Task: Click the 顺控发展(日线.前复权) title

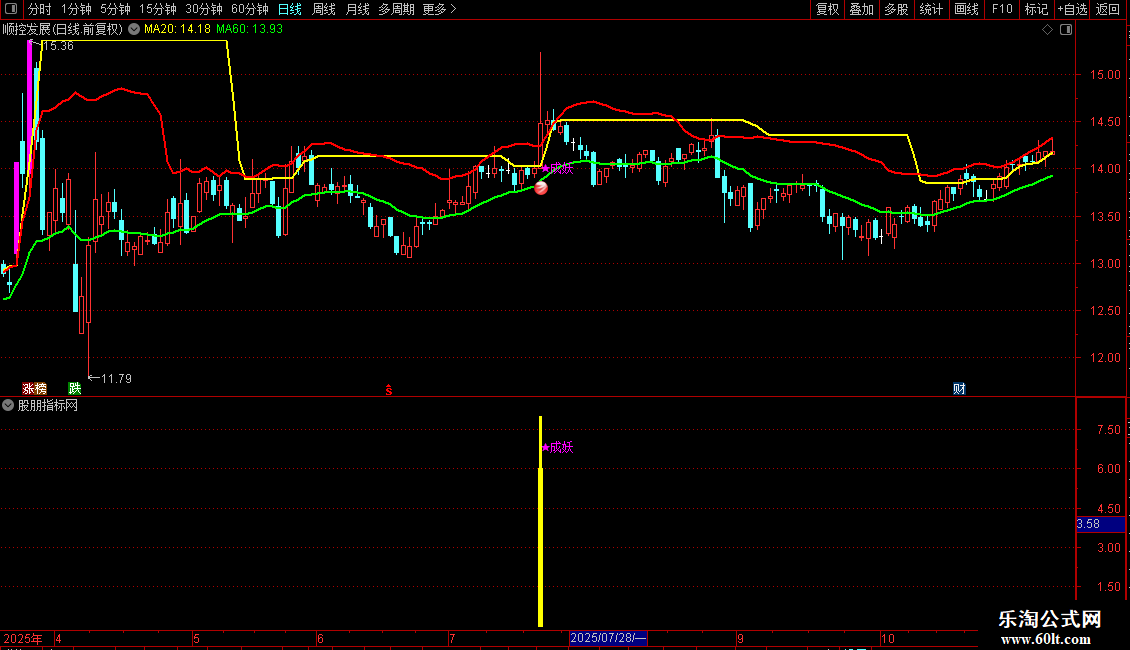Action: point(63,30)
